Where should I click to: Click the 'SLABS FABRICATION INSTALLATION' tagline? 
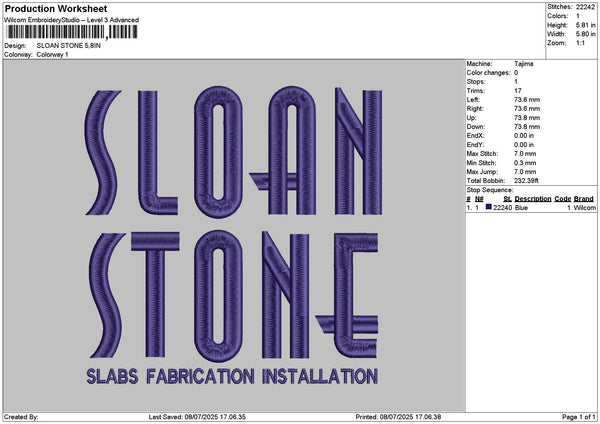(232, 376)
